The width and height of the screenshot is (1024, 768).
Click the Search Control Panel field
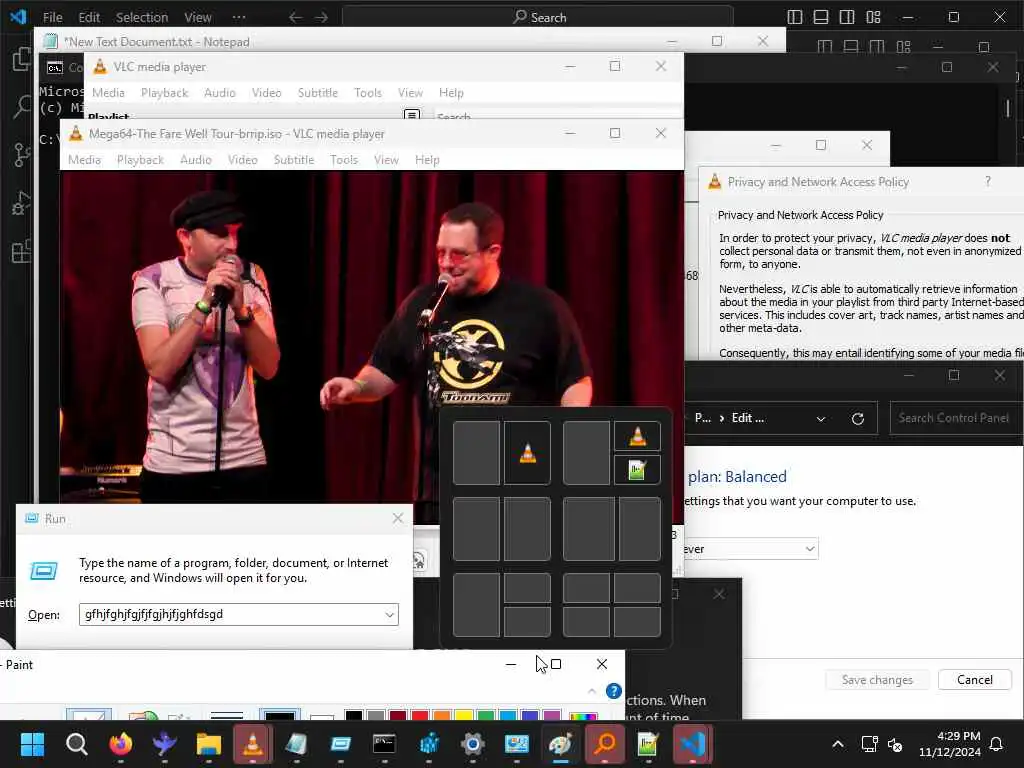pyautogui.click(x=957, y=418)
